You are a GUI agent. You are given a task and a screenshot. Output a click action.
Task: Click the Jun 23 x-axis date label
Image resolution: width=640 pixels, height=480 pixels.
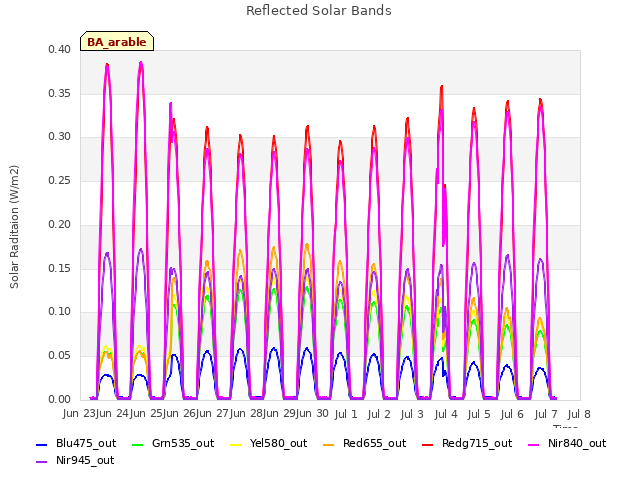pos(79,414)
